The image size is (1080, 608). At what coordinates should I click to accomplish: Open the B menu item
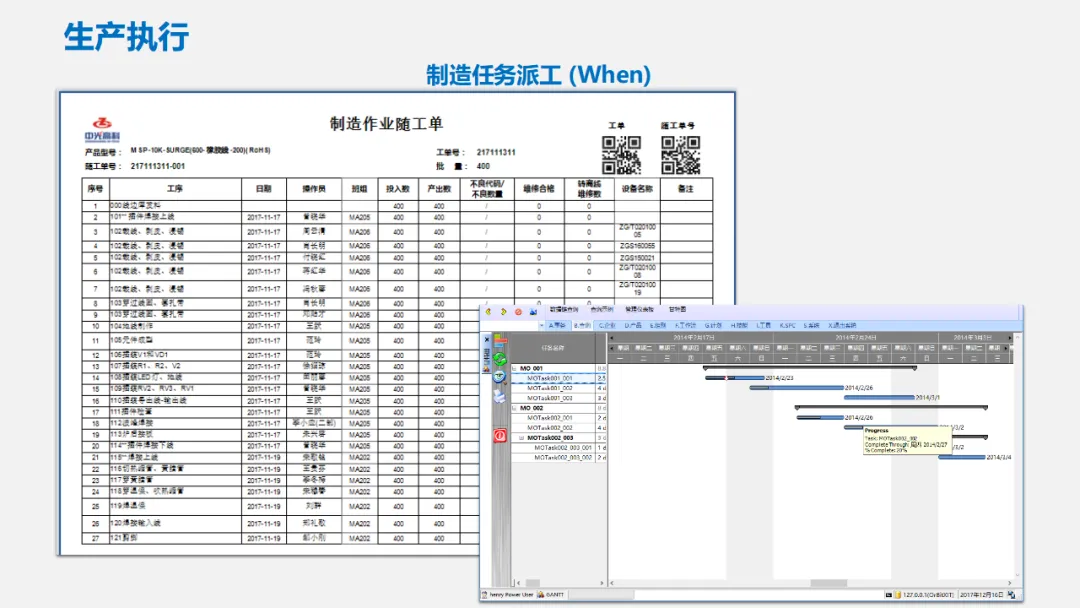click(x=583, y=326)
